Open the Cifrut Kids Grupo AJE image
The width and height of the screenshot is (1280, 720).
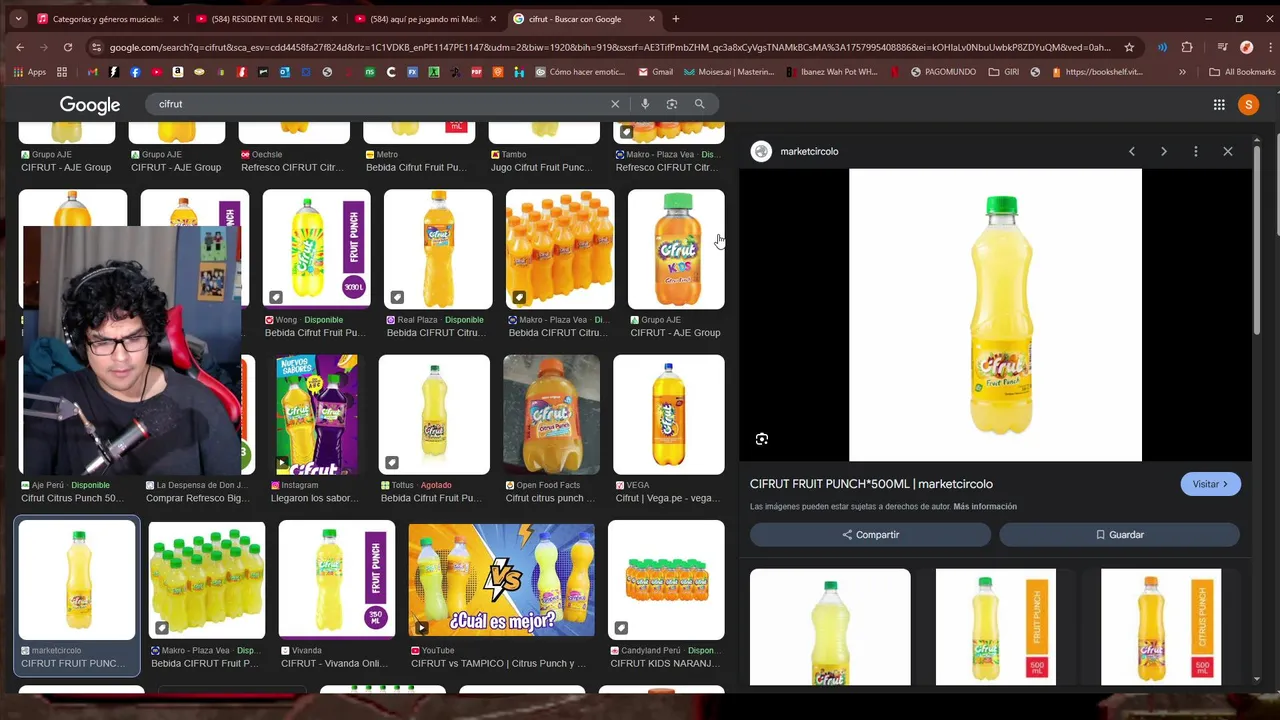(676, 250)
